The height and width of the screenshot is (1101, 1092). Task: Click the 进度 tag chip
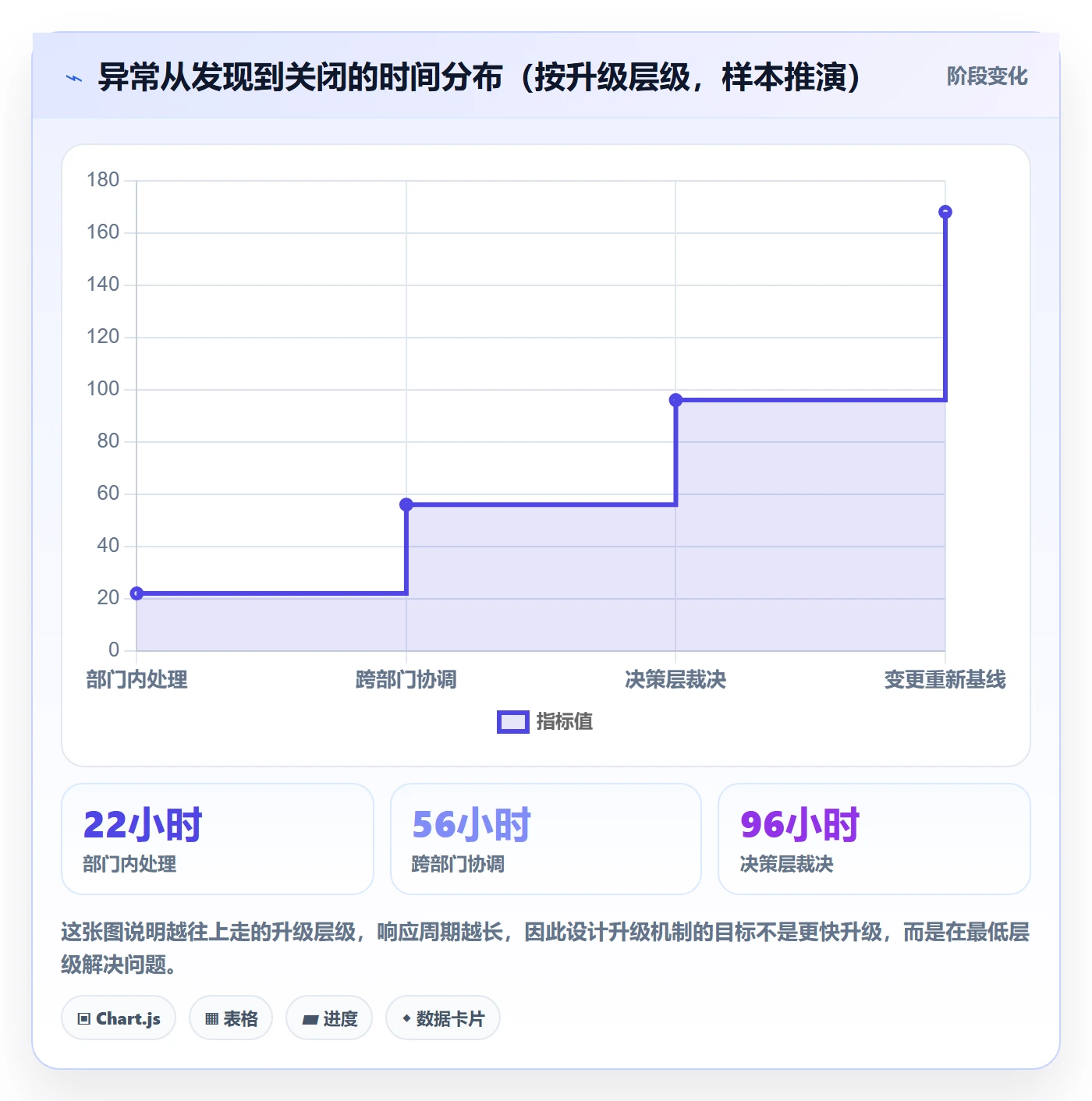click(329, 1018)
